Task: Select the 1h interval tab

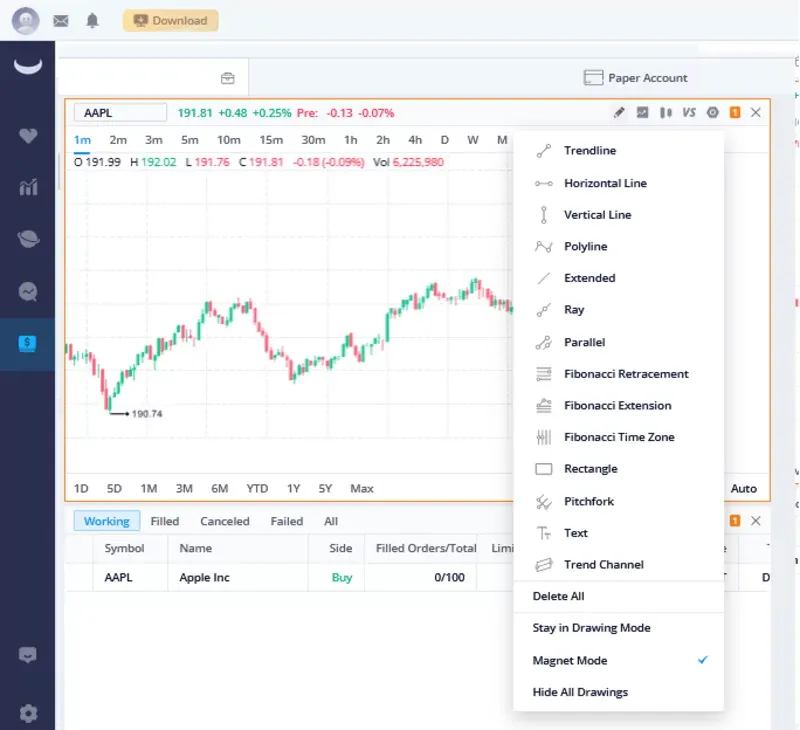Action: pyautogui.click(x=351, y=140)
